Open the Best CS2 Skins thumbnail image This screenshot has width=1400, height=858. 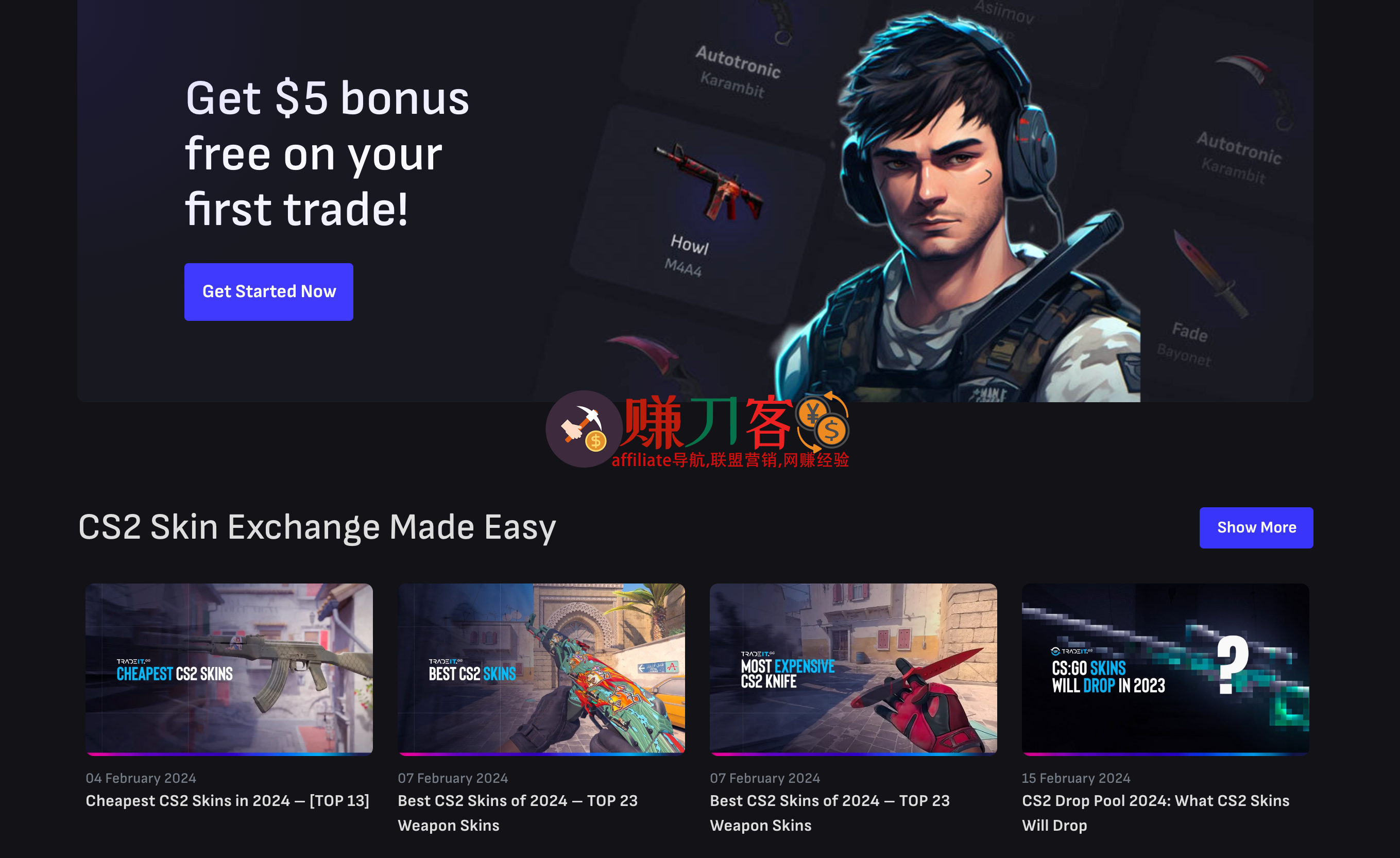541,670
